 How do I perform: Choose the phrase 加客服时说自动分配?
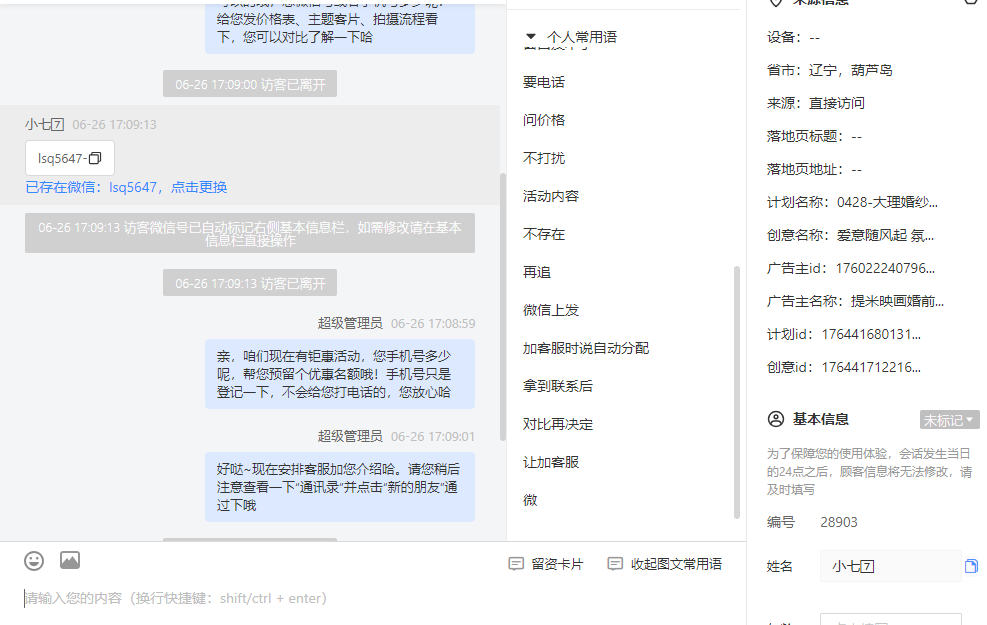click(x=585, y=348)
